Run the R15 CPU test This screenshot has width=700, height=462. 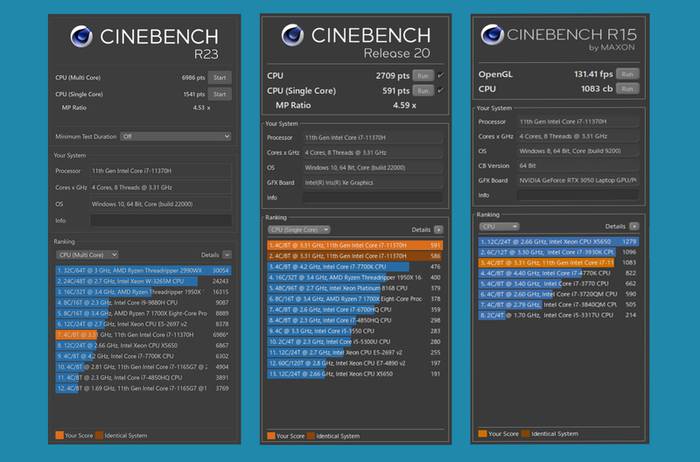tap(627, 89)
